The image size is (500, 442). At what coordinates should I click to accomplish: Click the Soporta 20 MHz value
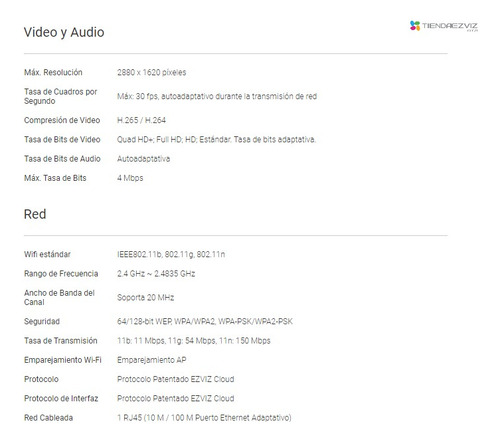point(145,297)
